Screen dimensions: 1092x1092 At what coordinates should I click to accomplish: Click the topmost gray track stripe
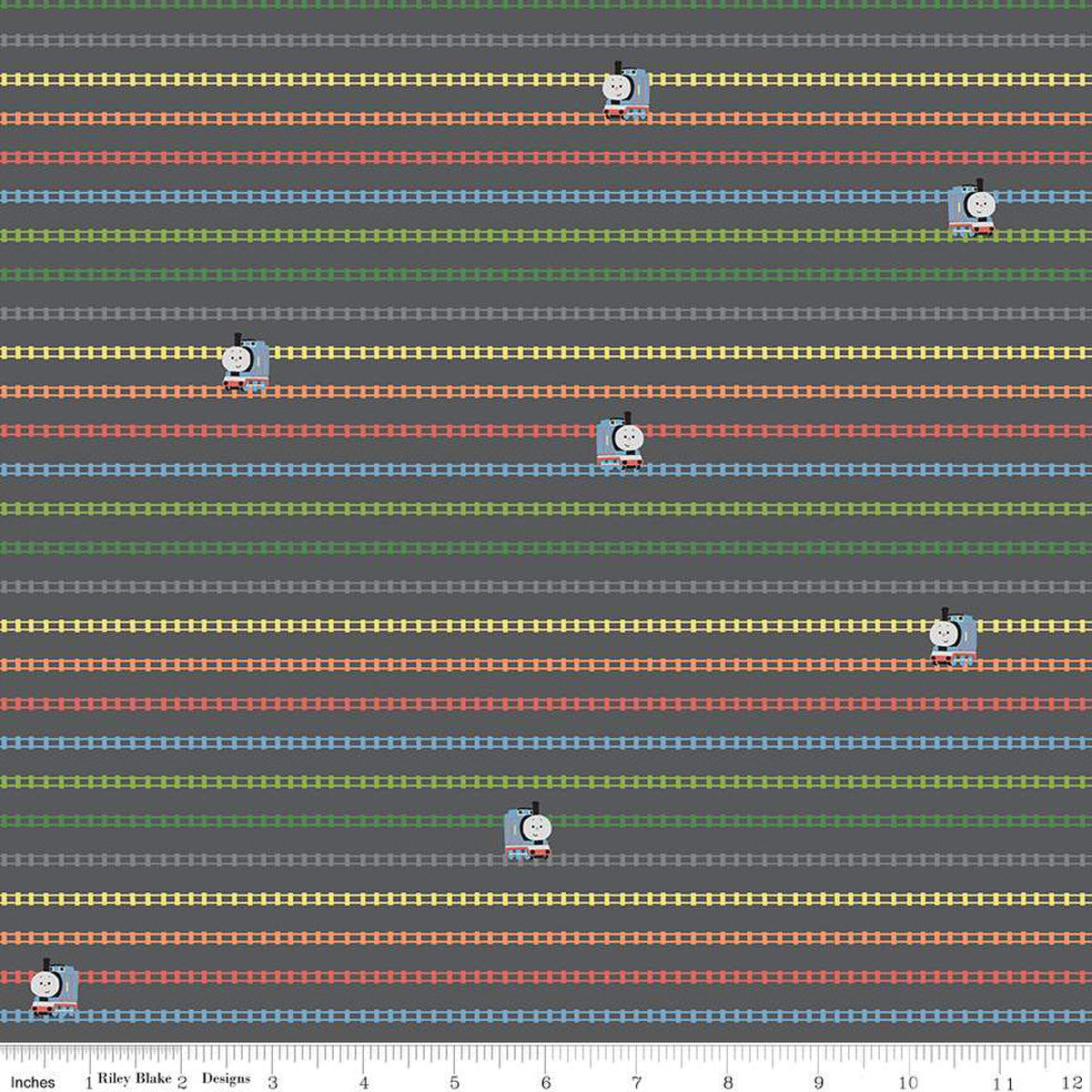tap(546, 40)
